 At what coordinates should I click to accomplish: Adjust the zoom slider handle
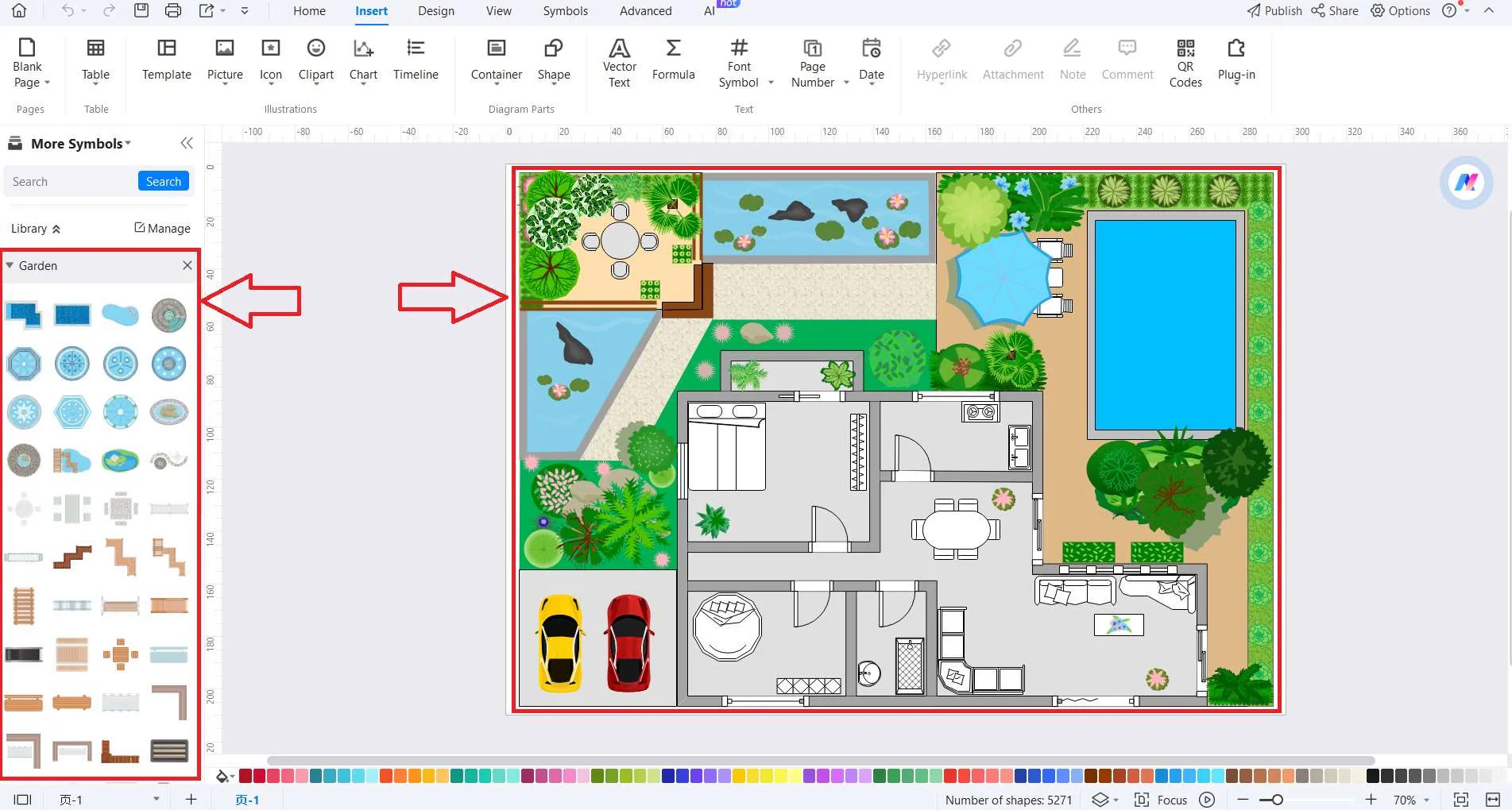click(x=1277, y=800)
